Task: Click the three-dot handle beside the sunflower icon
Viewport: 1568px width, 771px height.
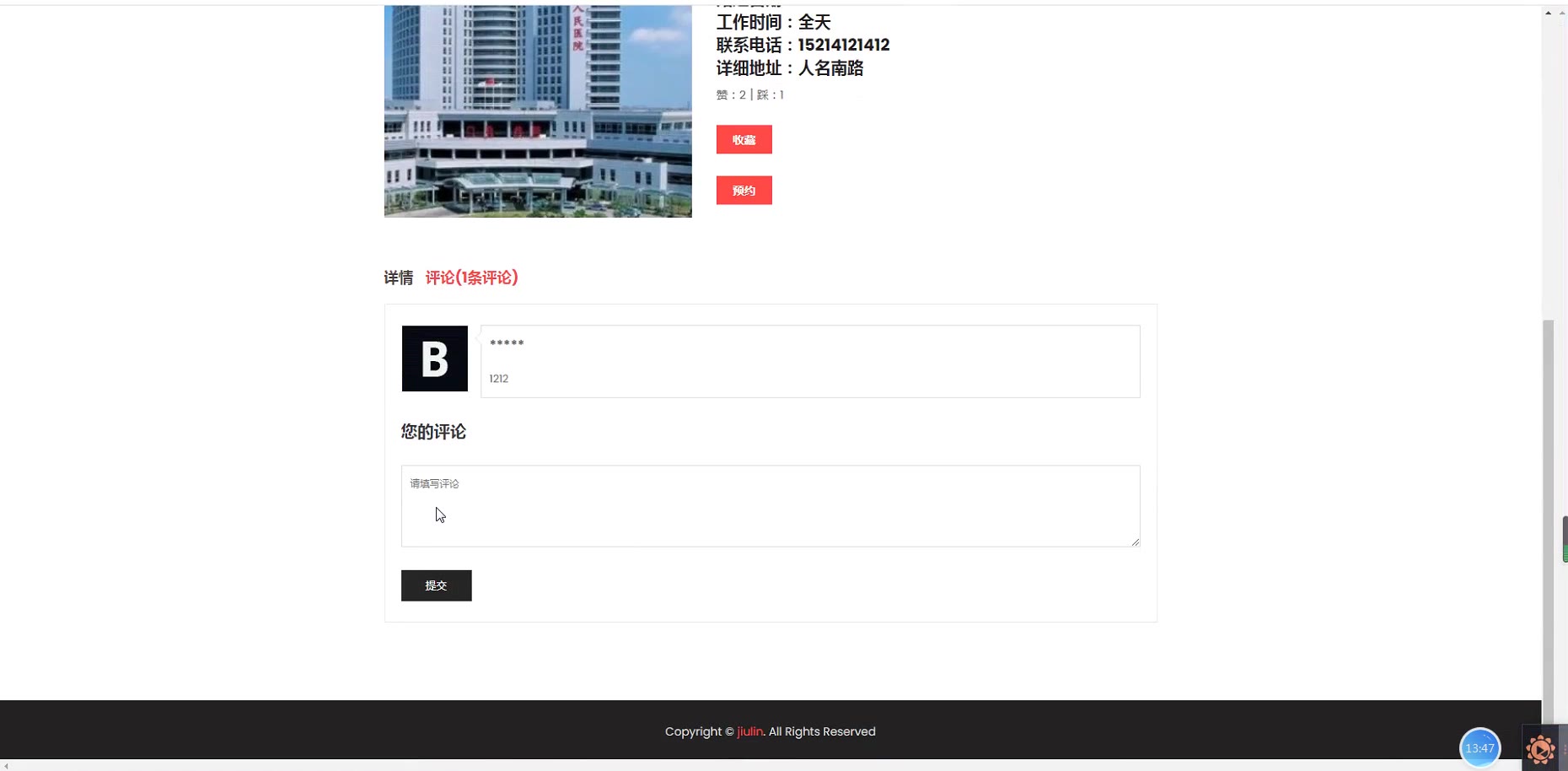Action: 1564,749
